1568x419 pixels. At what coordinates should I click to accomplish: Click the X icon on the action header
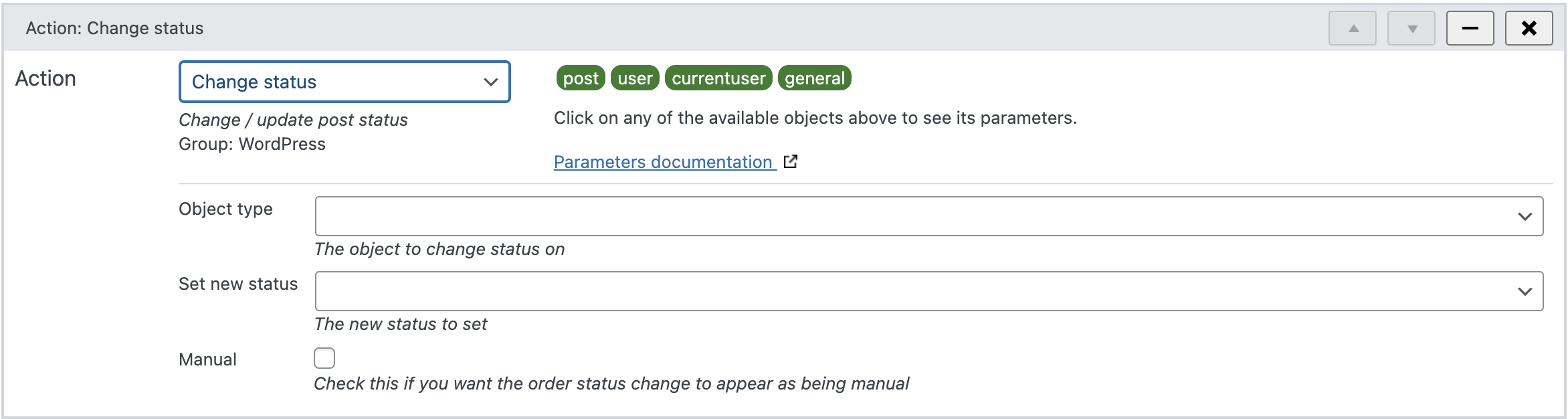(x=1529, y=27)
